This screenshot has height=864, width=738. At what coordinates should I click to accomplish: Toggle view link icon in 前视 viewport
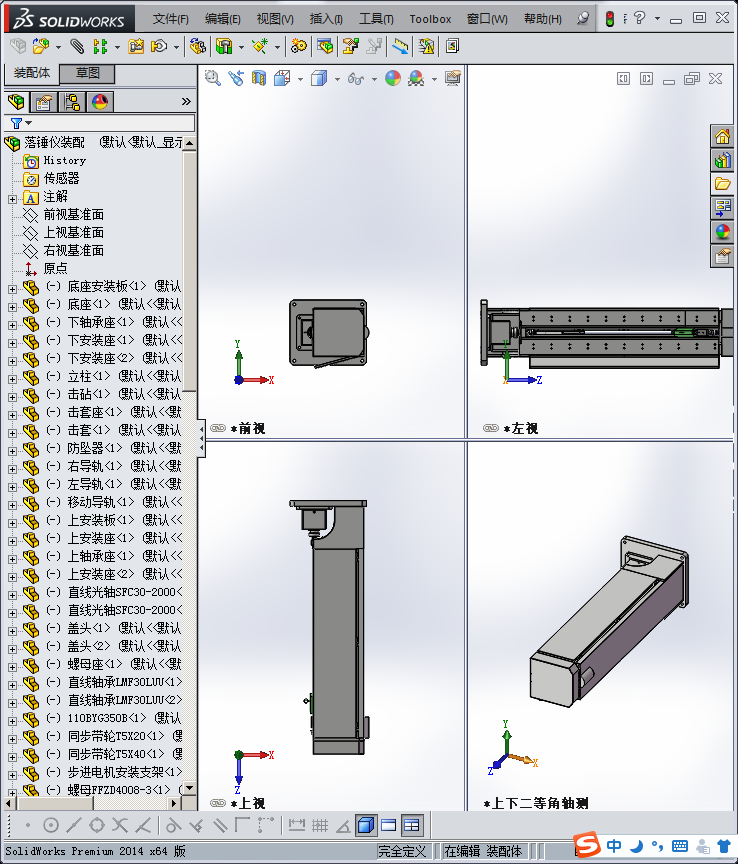coord(218,428)
